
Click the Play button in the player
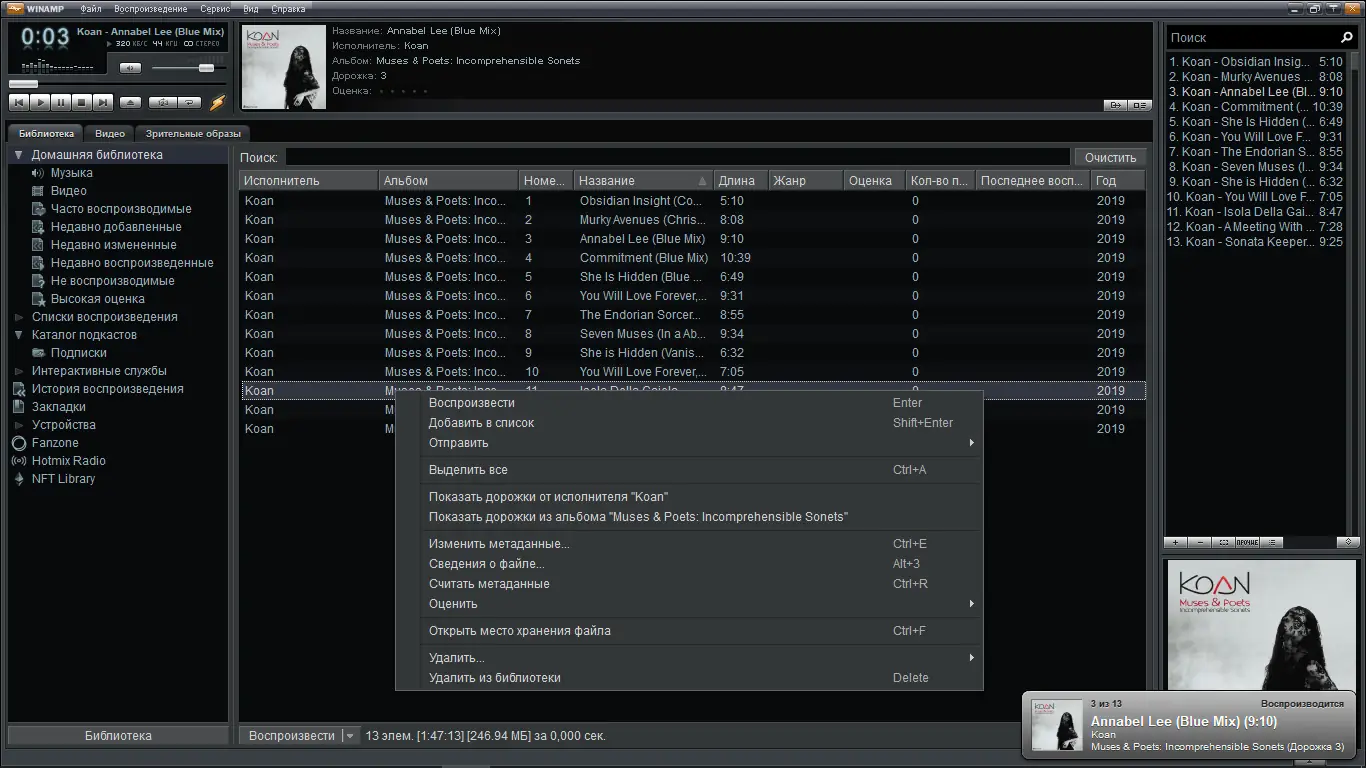click(39, 102)
